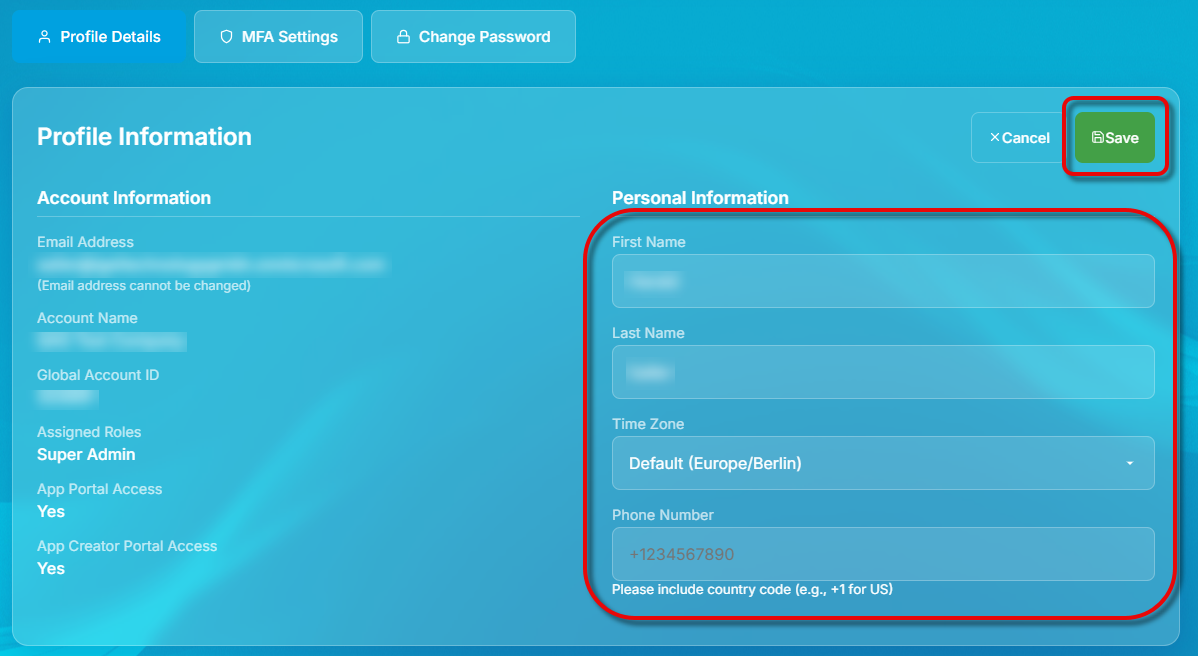Click the shield icon on MFA Settings
The height and width of the screenshot is (656, 1198).
point(226,37)
